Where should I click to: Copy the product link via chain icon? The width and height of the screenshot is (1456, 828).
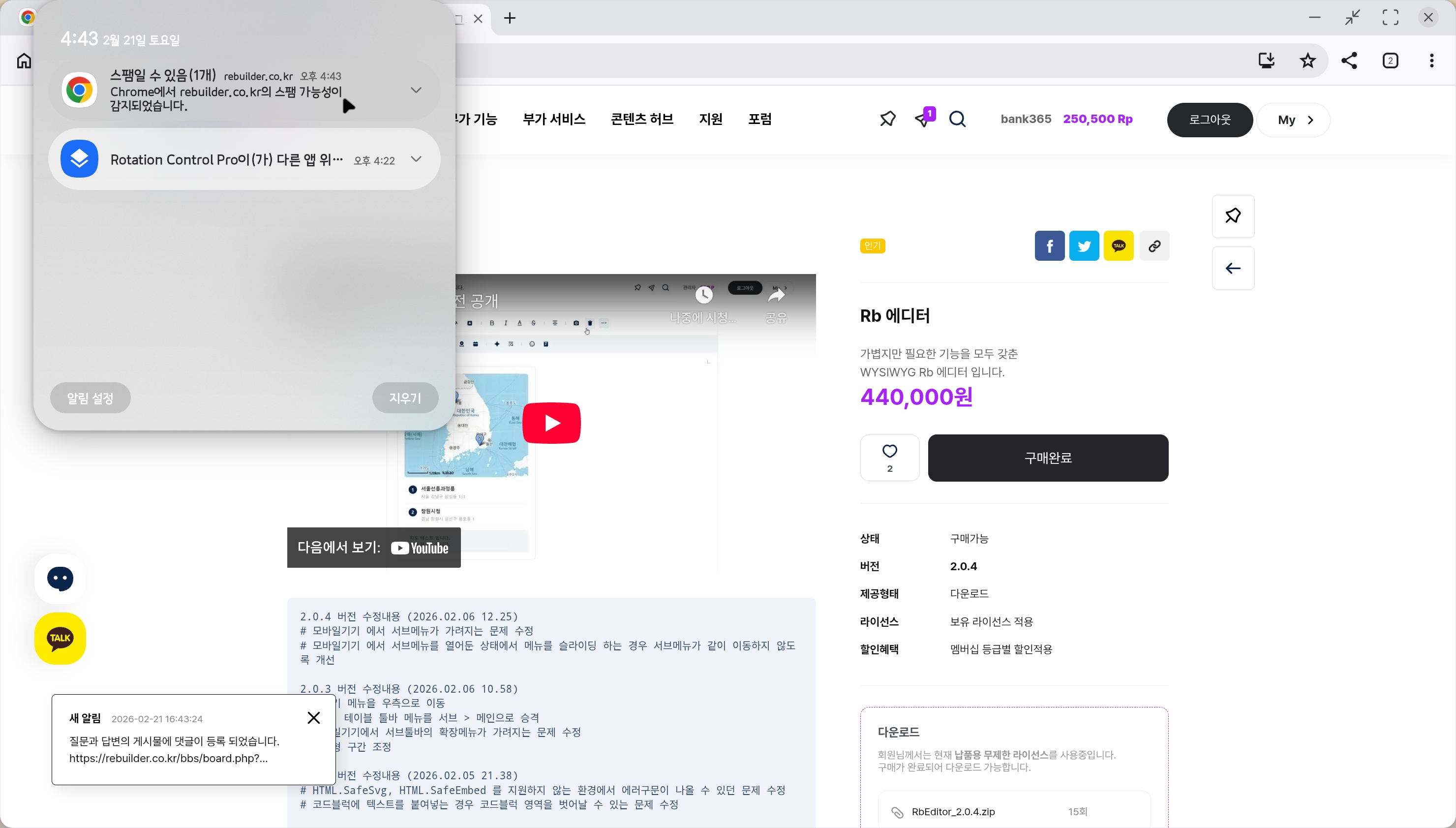tap(1154, 245)
